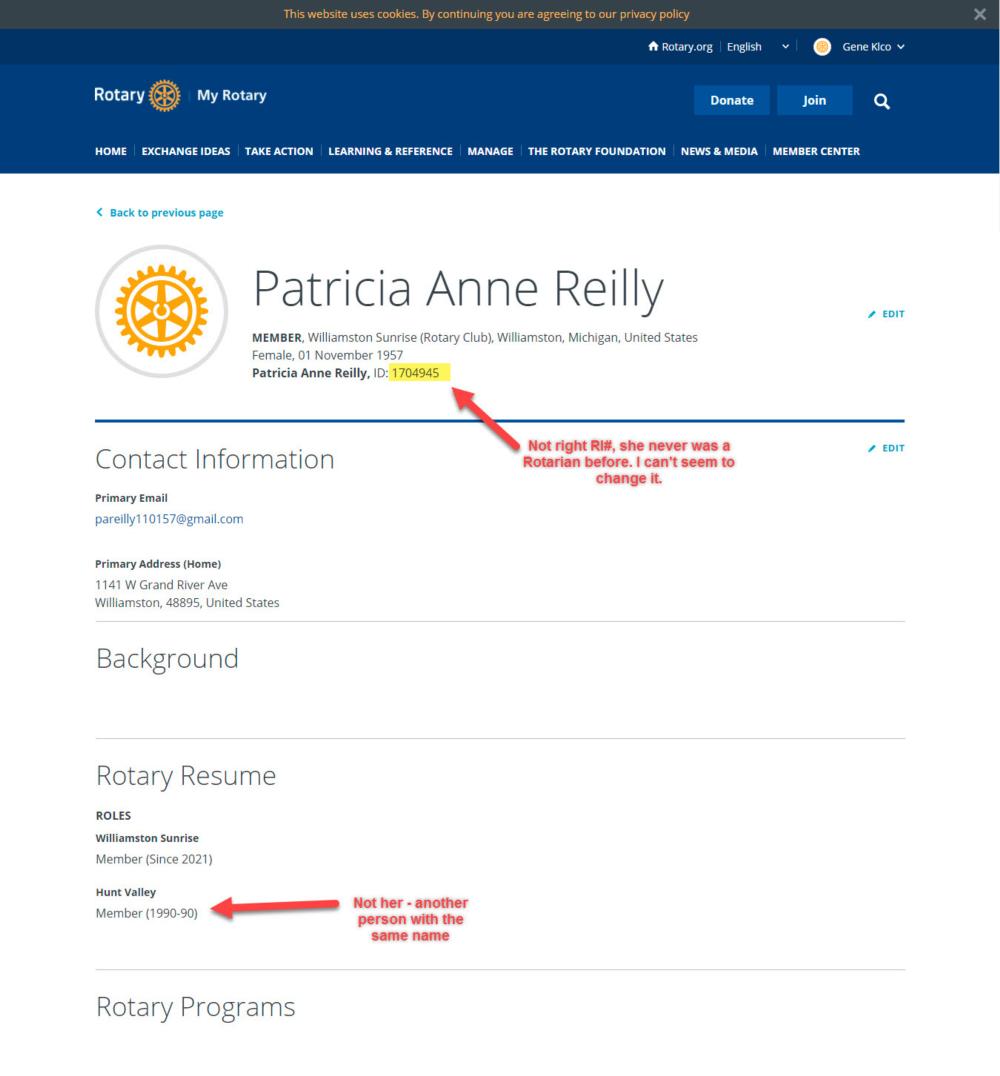Viewport: 1000px width, 1076px height.
Task: Click the privacy policy cookie notice text
Action: click(x=486, y=14)
